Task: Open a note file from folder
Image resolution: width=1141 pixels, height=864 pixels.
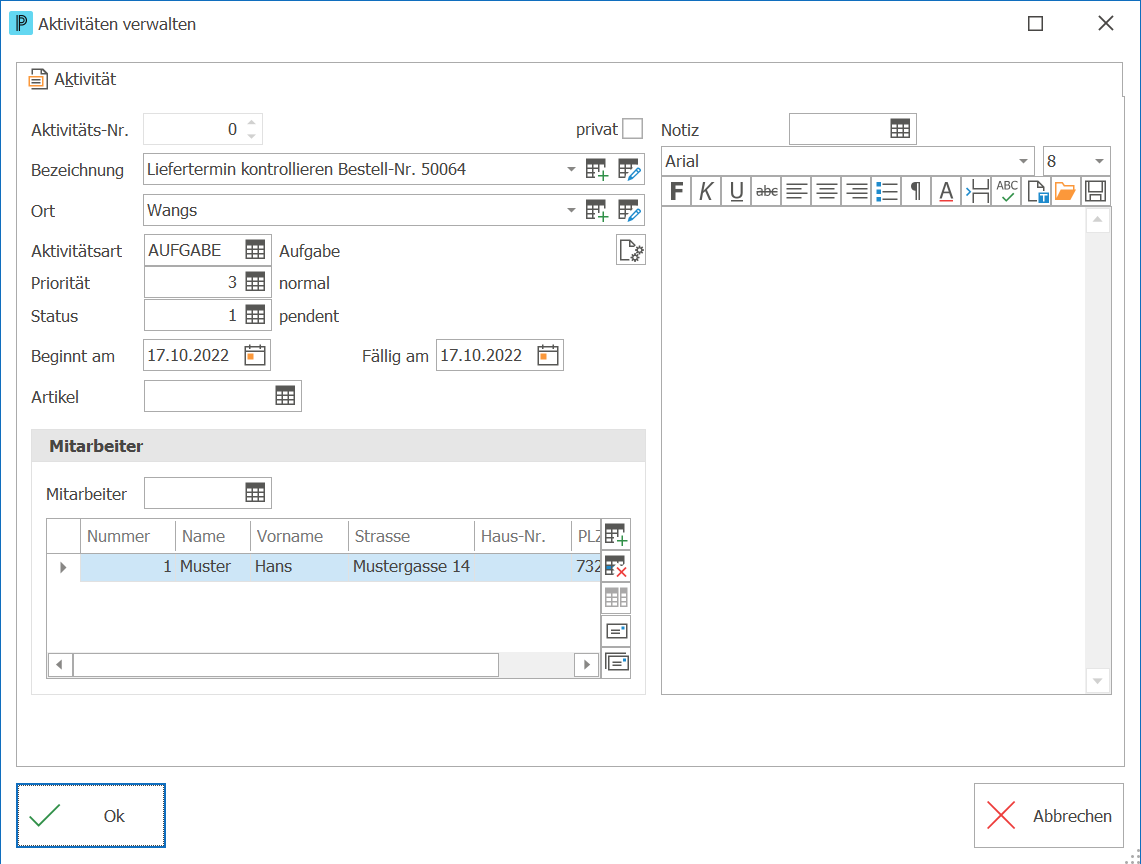Action: [1065, 191]
